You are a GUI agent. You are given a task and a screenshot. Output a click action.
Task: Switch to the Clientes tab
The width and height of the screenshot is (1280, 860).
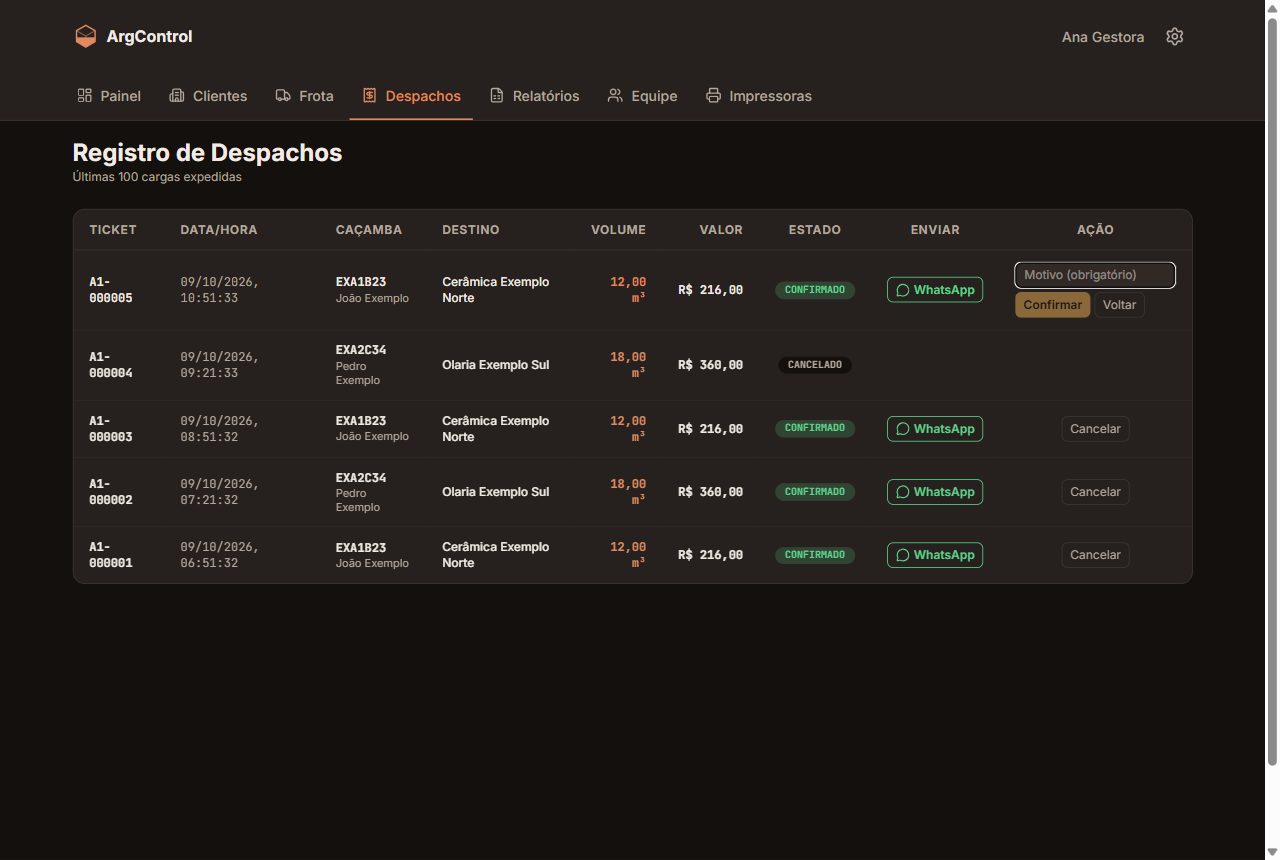point(208,96)
